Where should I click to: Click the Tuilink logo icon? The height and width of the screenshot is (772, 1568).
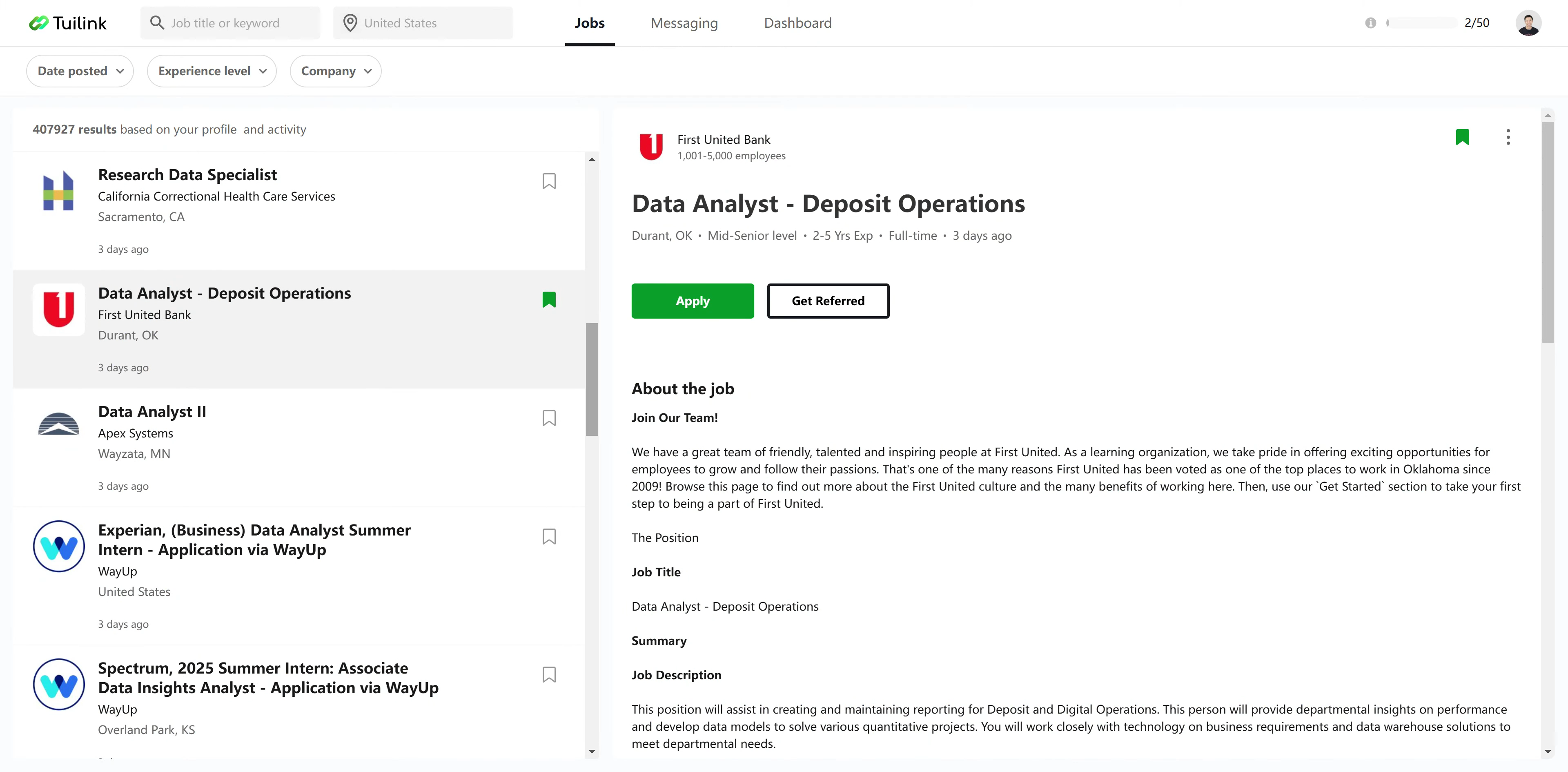(38, 23)
